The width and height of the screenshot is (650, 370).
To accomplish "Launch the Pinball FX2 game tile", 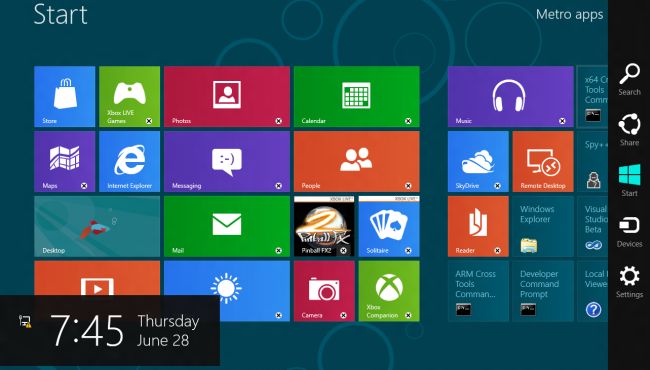I will 324,226.
